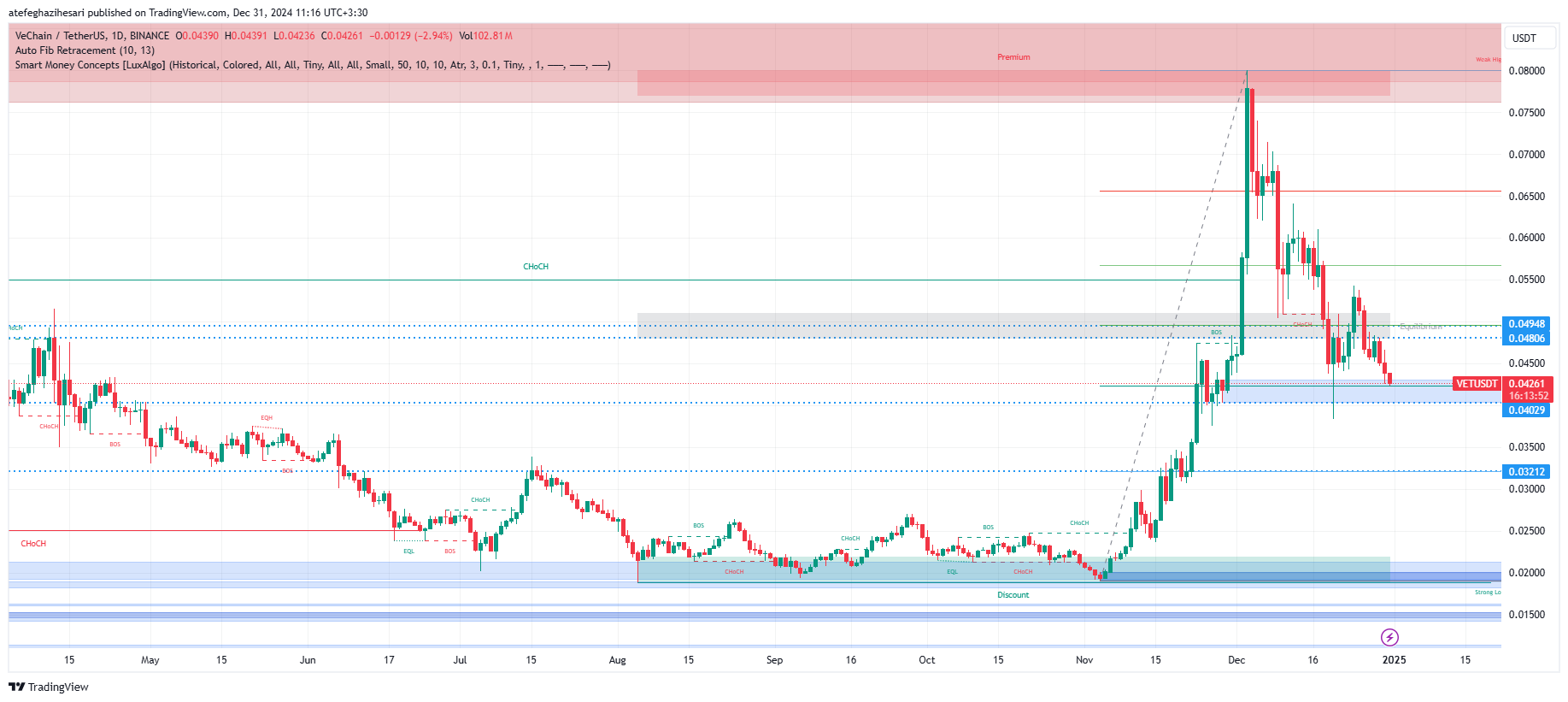Click the open price O0.04390 value

coord(197,36)
